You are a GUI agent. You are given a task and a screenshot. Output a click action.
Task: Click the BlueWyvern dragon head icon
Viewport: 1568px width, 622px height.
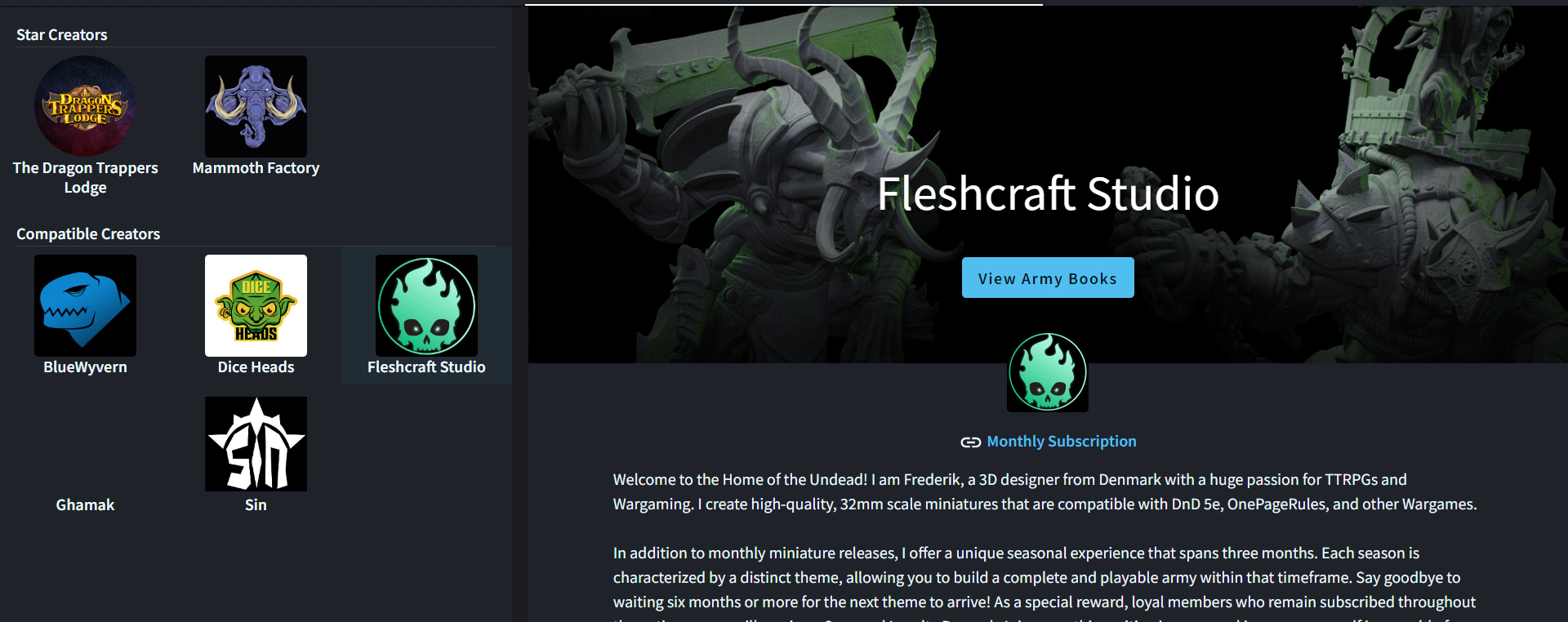coord(85,305)
